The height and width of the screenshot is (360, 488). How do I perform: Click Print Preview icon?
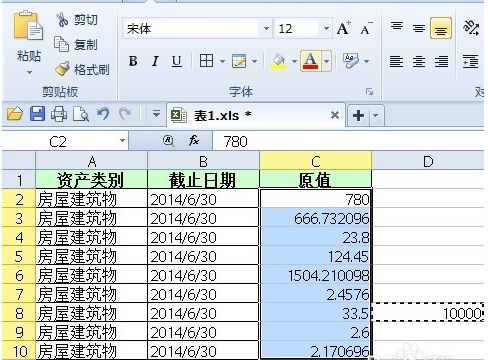point(81,114)
